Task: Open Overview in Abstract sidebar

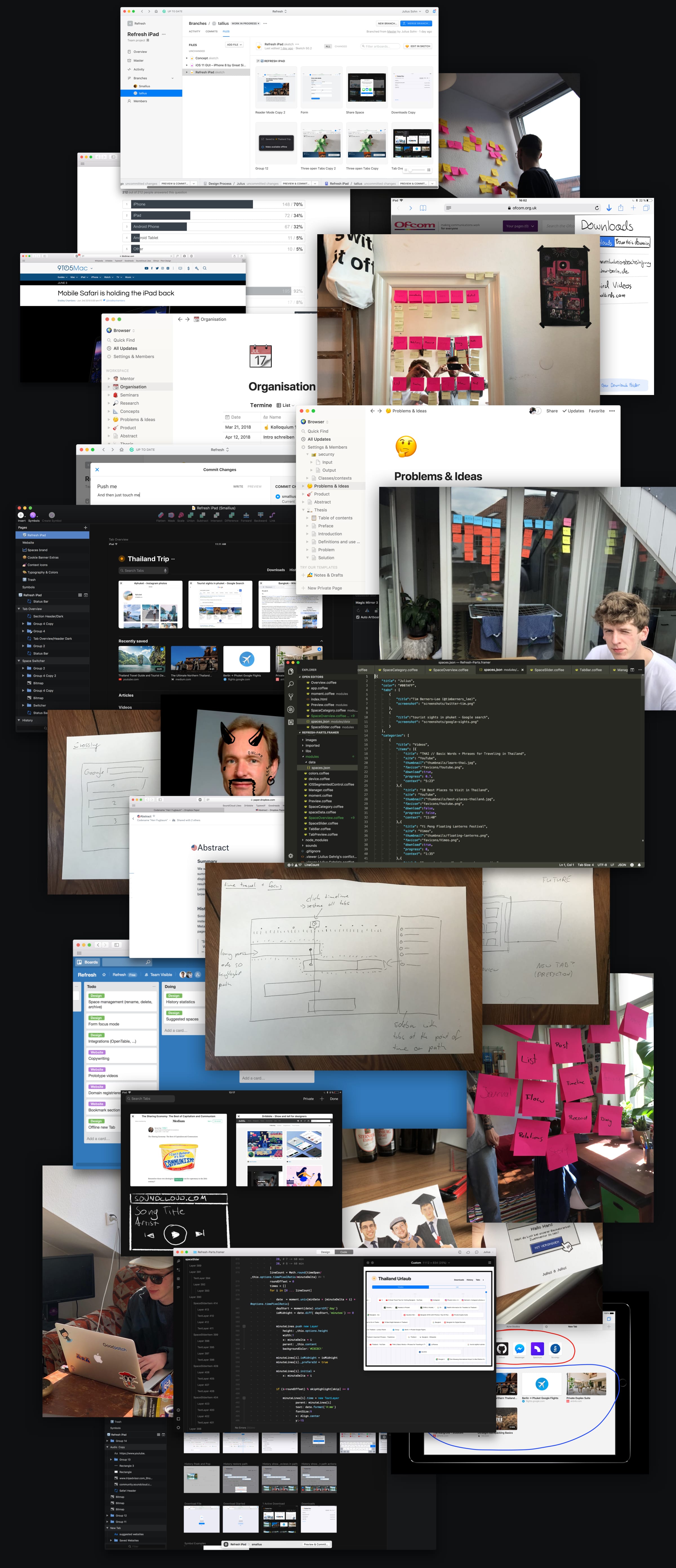Action: click(140, 52)
